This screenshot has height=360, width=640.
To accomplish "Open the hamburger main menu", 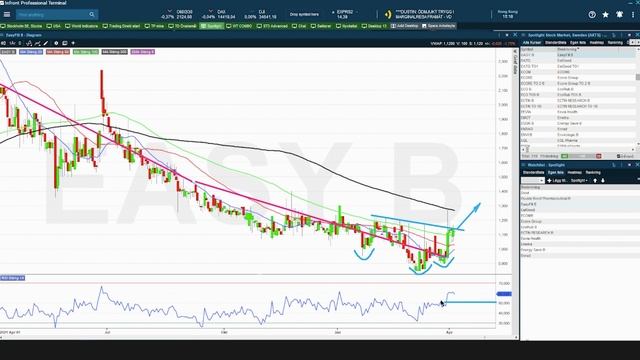I will pos(7,15).
